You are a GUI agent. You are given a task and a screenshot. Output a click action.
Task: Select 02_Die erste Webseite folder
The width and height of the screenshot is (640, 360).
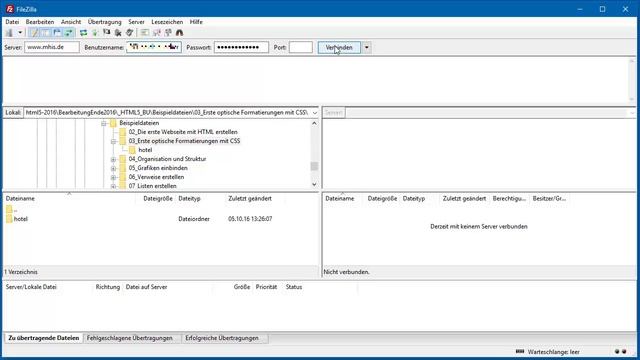(182, 132)
